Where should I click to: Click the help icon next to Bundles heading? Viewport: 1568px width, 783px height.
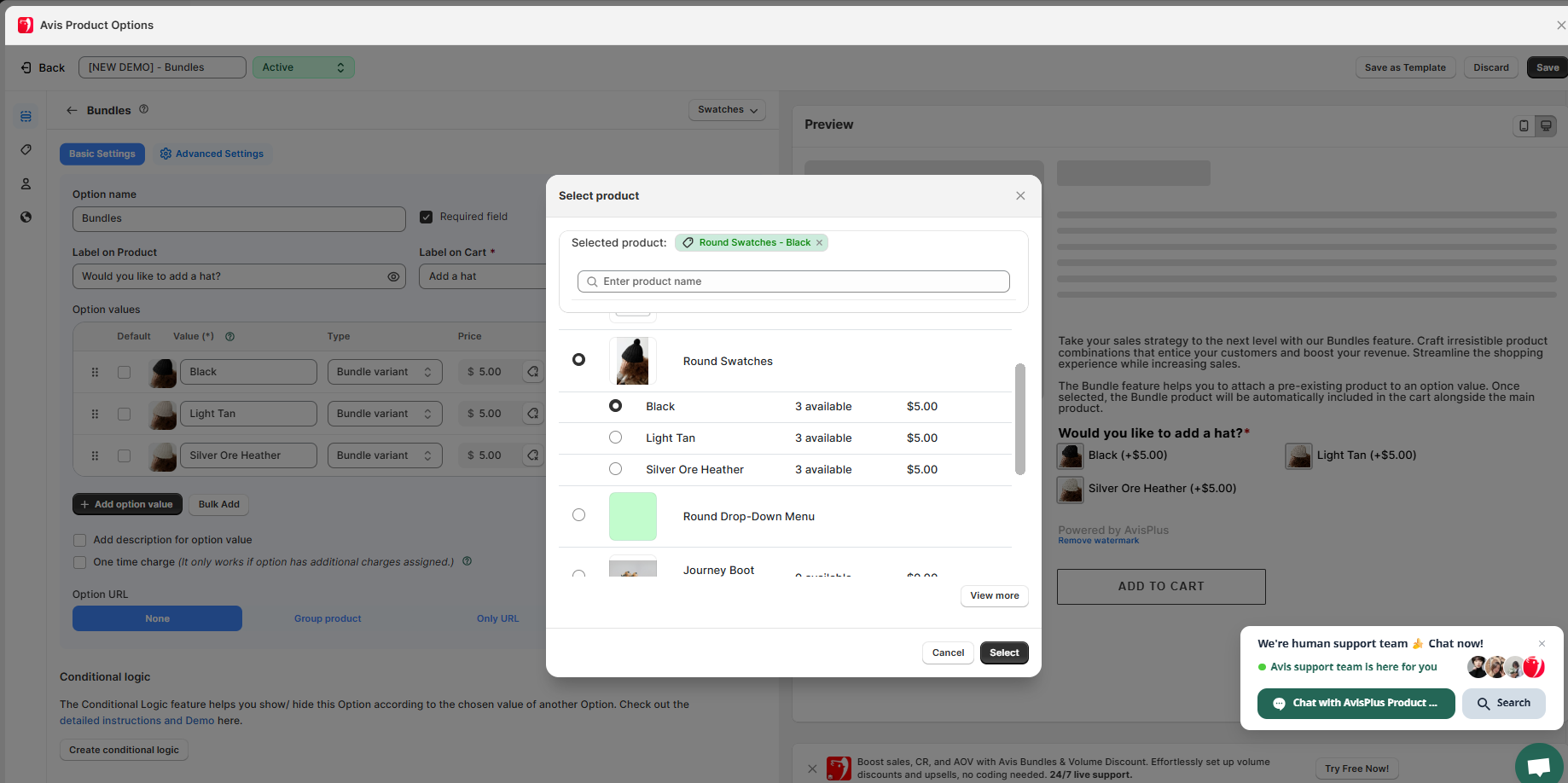pyautogui.click(x=144, y=109)
